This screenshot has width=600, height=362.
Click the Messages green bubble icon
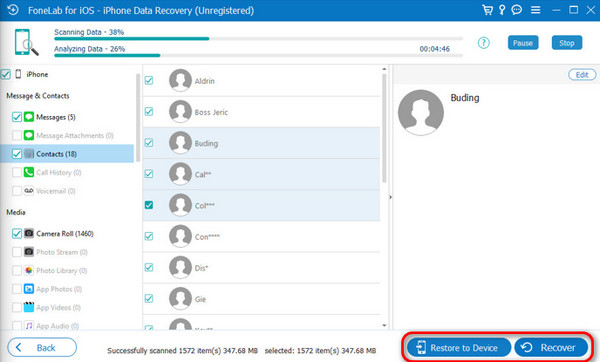(x=29, y=117)
